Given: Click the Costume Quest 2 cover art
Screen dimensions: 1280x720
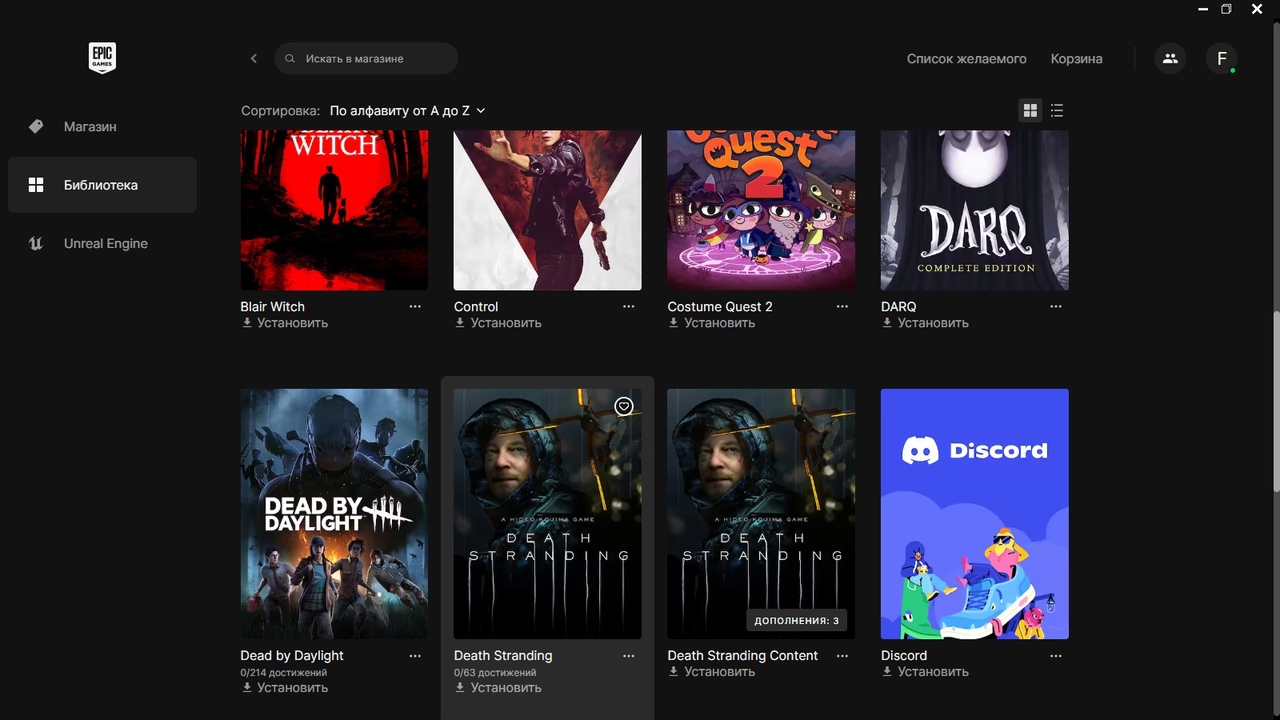Looking at the screenshot, I should (x=761, y=210).
